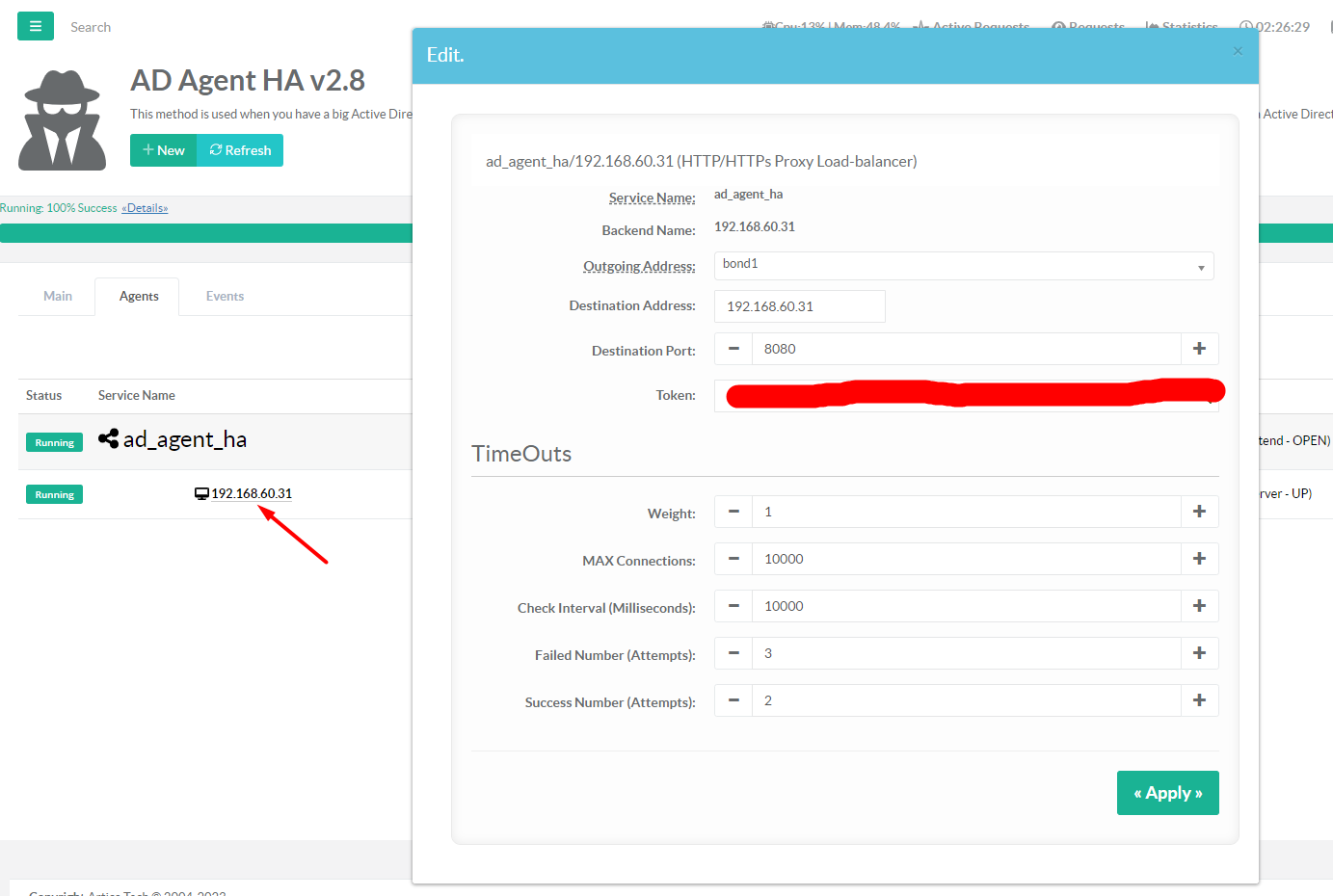1333x896 pixels.
Task: Open the 192.168.60.31 backend link
Action: click(x=252, y=493)
